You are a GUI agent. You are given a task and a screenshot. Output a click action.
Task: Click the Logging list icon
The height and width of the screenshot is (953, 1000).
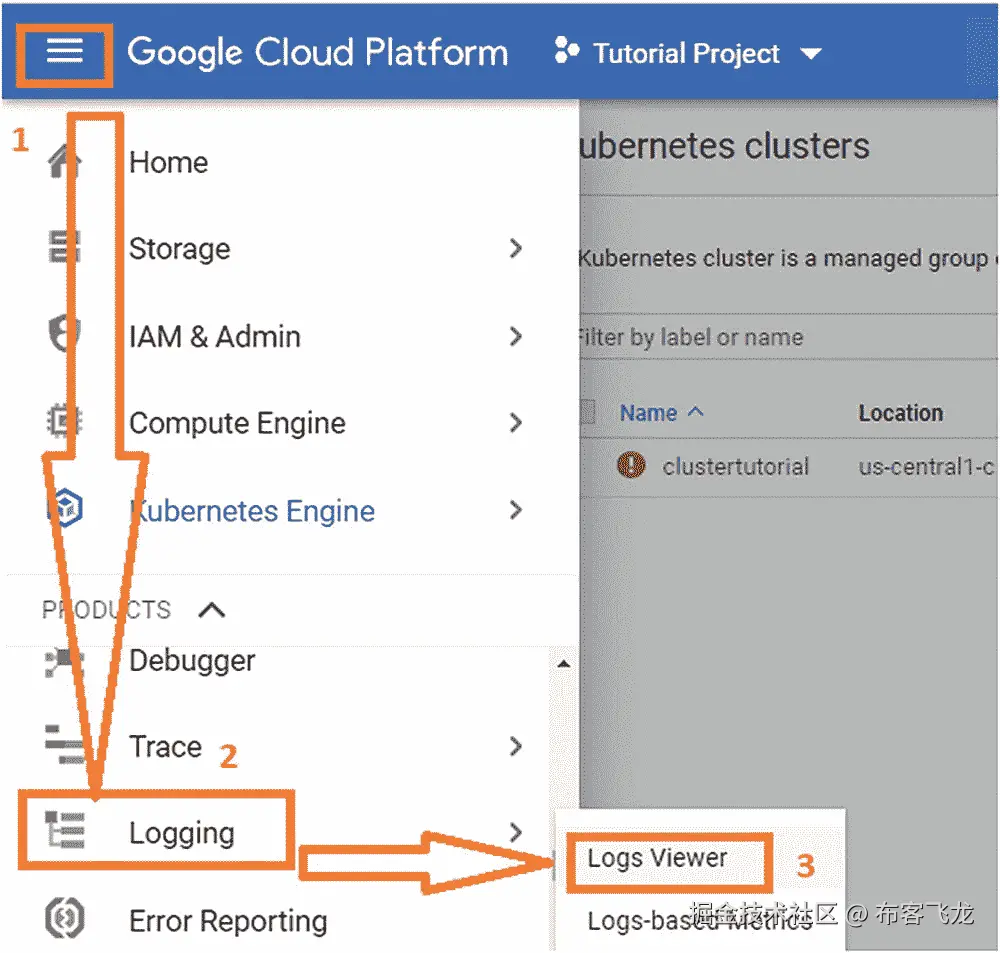pos(64,831)
